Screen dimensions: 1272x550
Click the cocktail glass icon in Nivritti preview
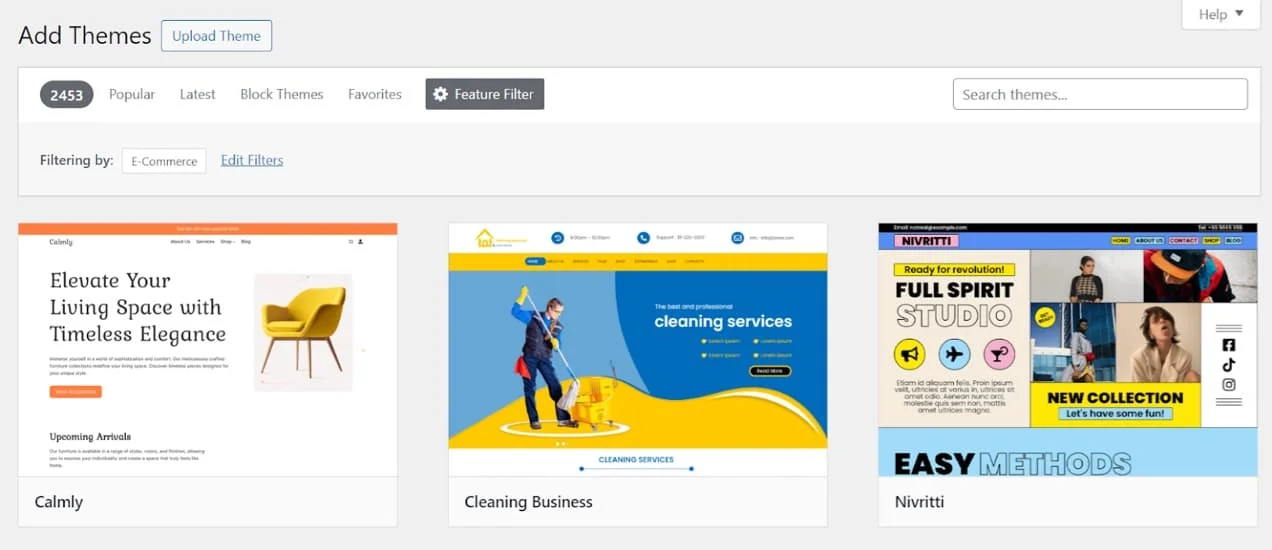[999, 354]
